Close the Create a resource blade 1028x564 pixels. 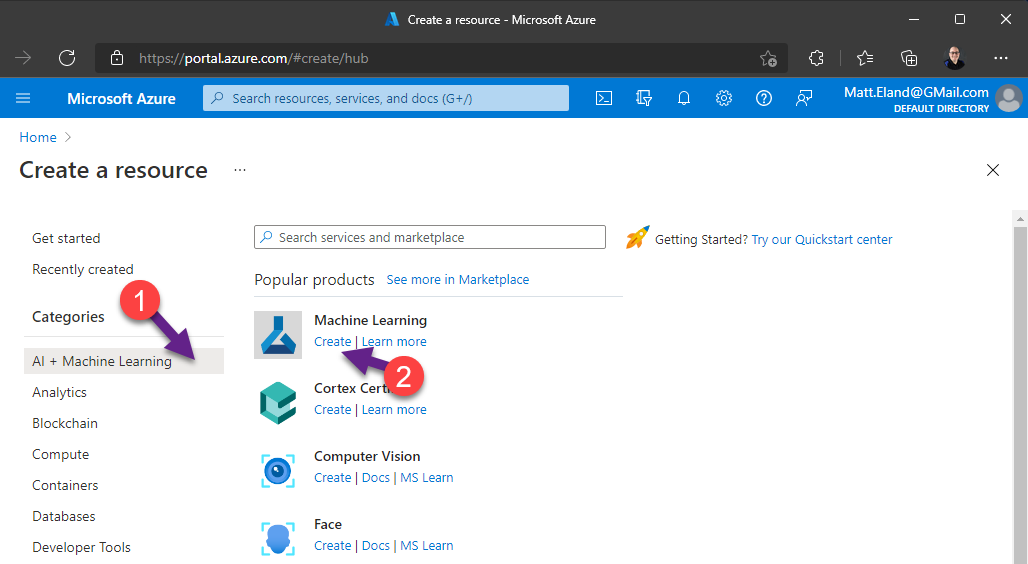[x=993, y=171]
